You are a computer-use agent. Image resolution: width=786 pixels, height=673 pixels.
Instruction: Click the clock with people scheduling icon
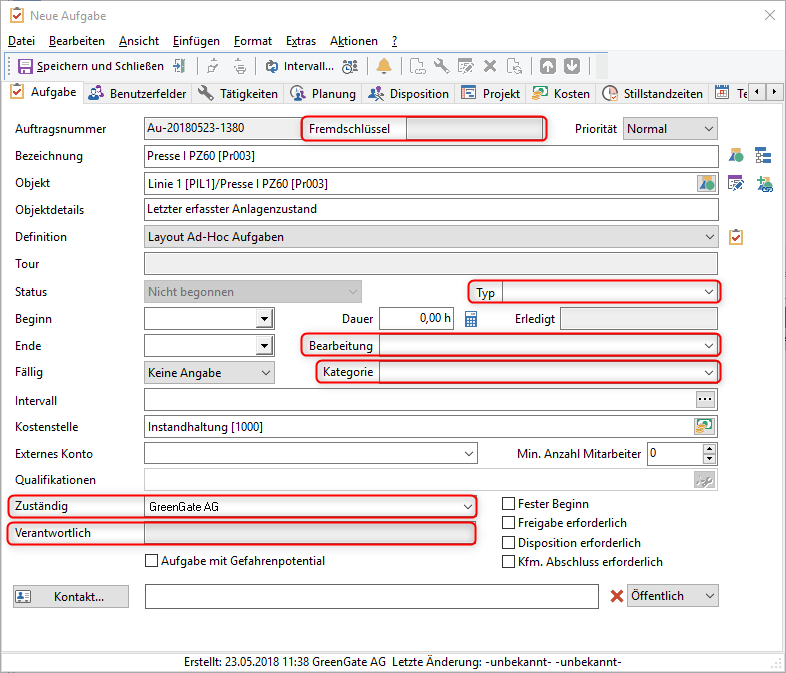click(350, 66)
